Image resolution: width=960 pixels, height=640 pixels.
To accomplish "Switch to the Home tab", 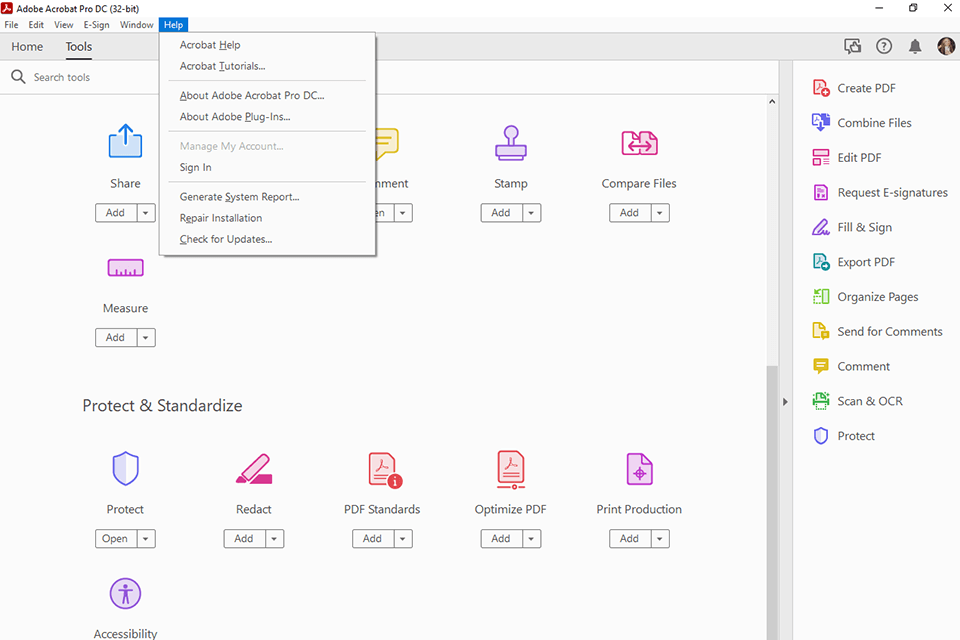I will tap(27, 47).
